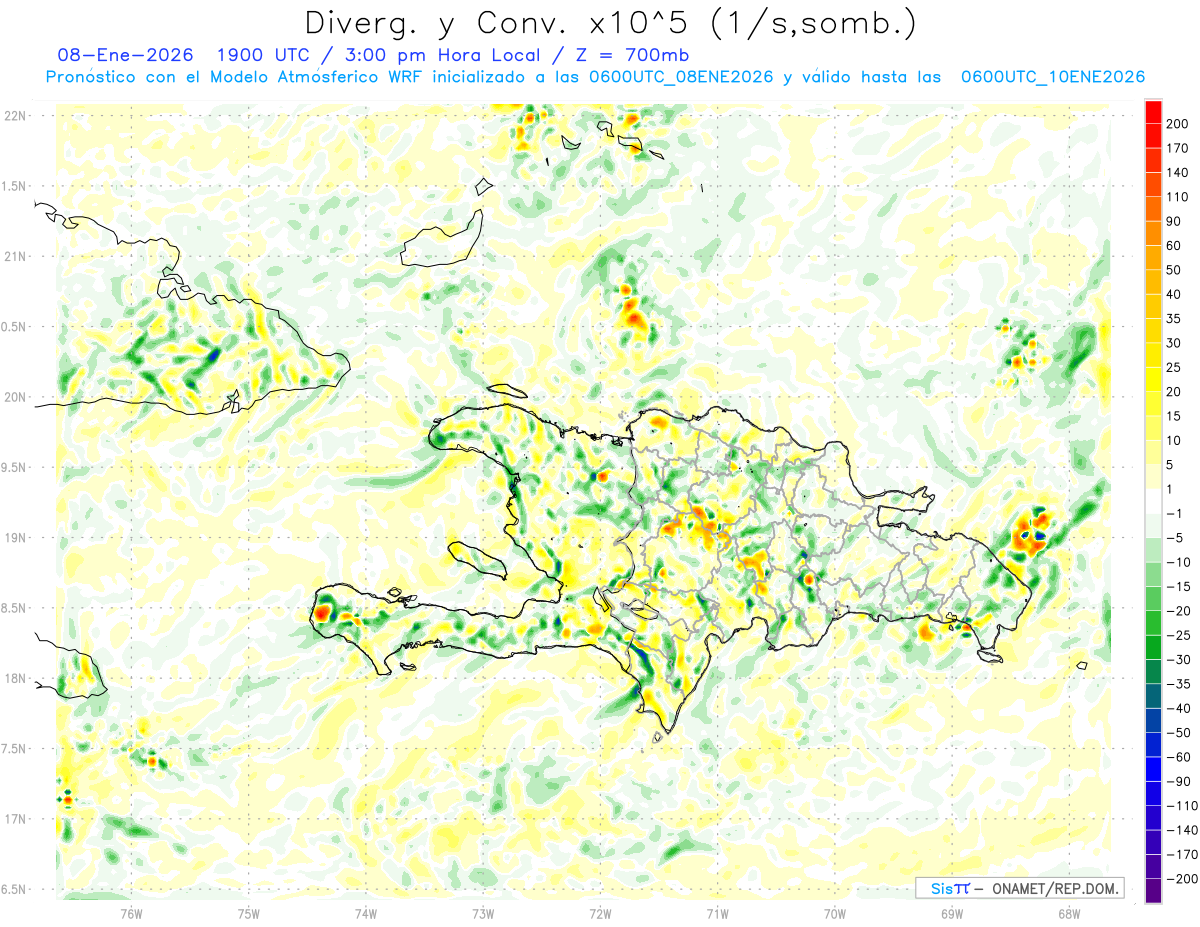Pick the purple swatch below the -200 label
1200x927 pixels.
pos(1153,891)
